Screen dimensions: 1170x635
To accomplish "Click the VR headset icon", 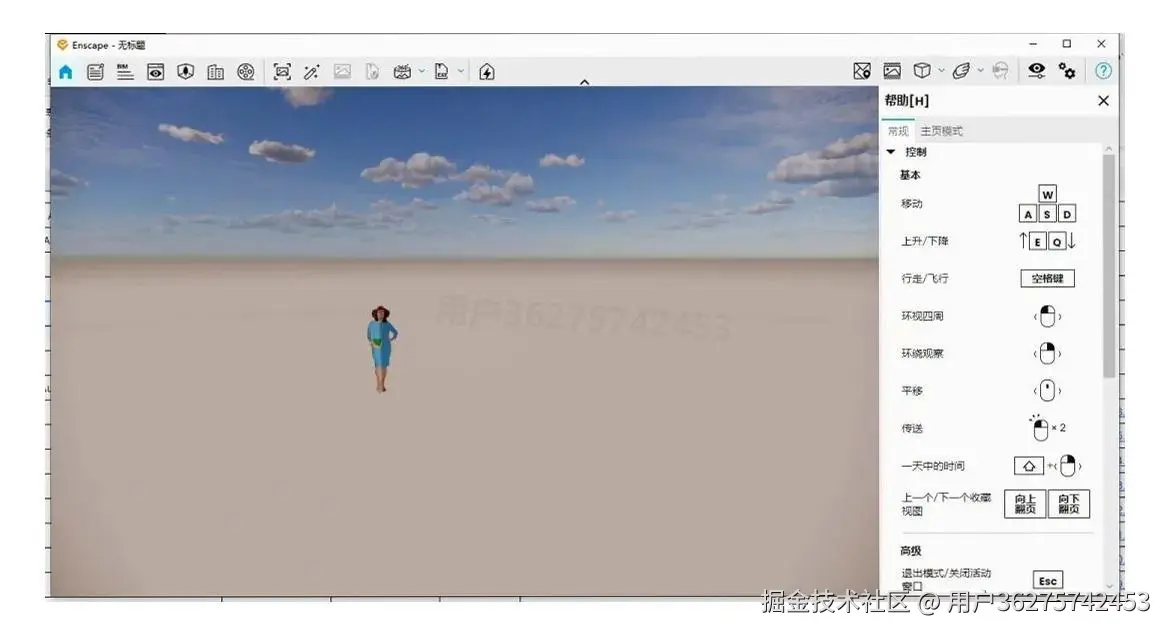I will click(x=1001, y=71).
